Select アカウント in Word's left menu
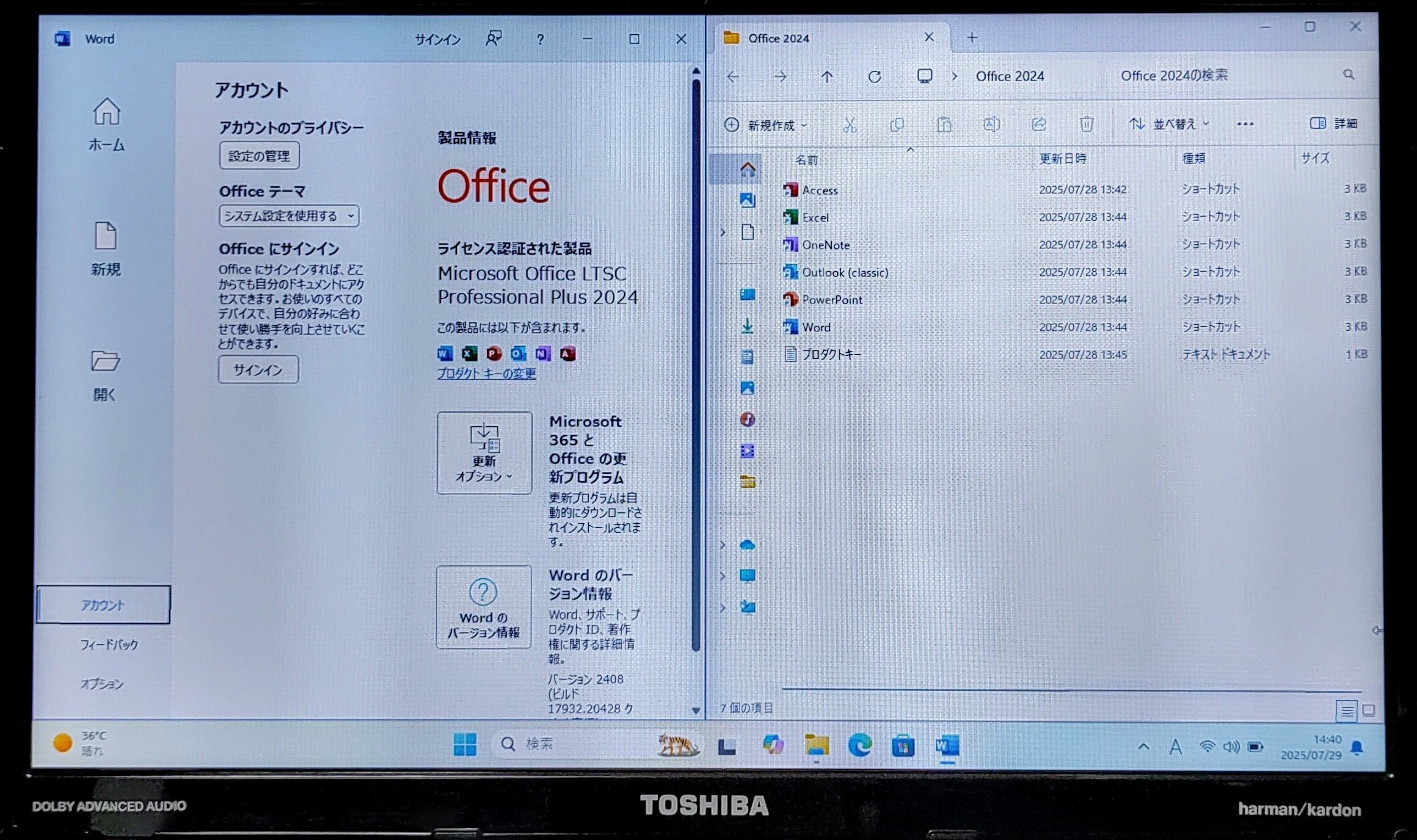The height and width of the screenshot is (840, 1417). (x=103, y=605)
